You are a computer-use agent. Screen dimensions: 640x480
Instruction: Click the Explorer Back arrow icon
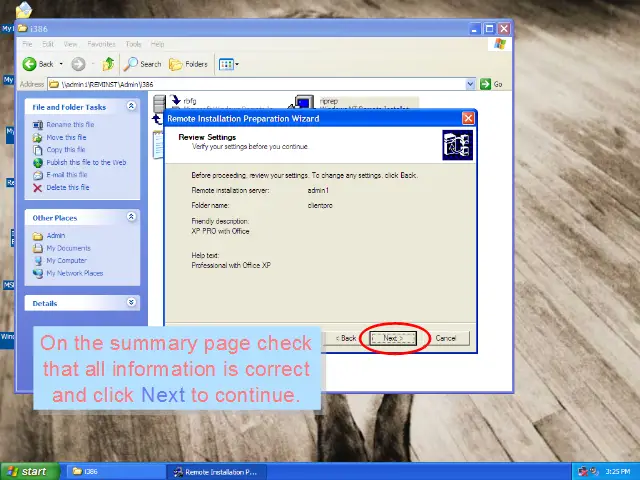(x=29, y=64)
